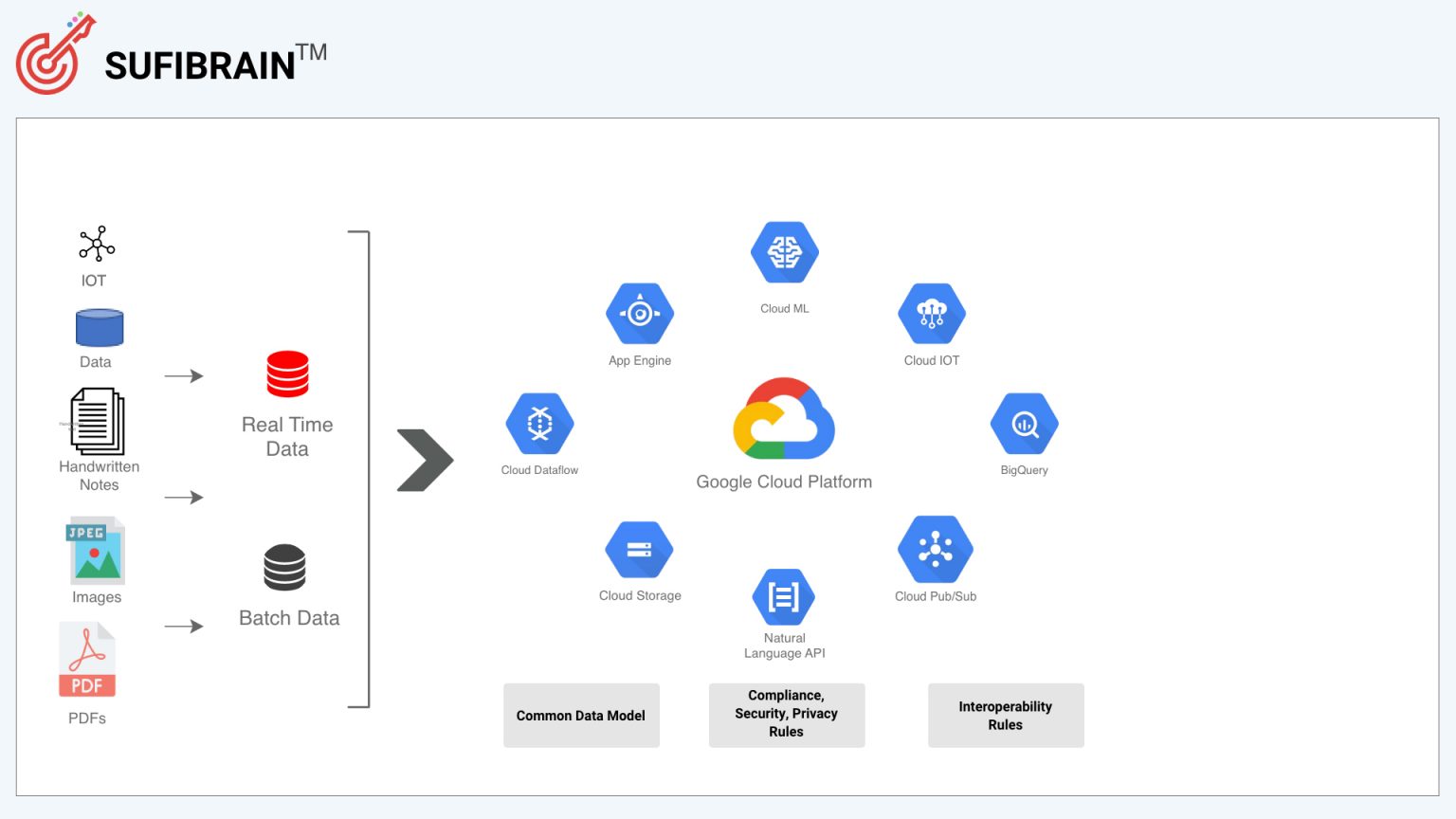The image size is (1456, 819).
Task: Click the Google Cloud Platform cloud logo
Action: [x=784, y=418]
